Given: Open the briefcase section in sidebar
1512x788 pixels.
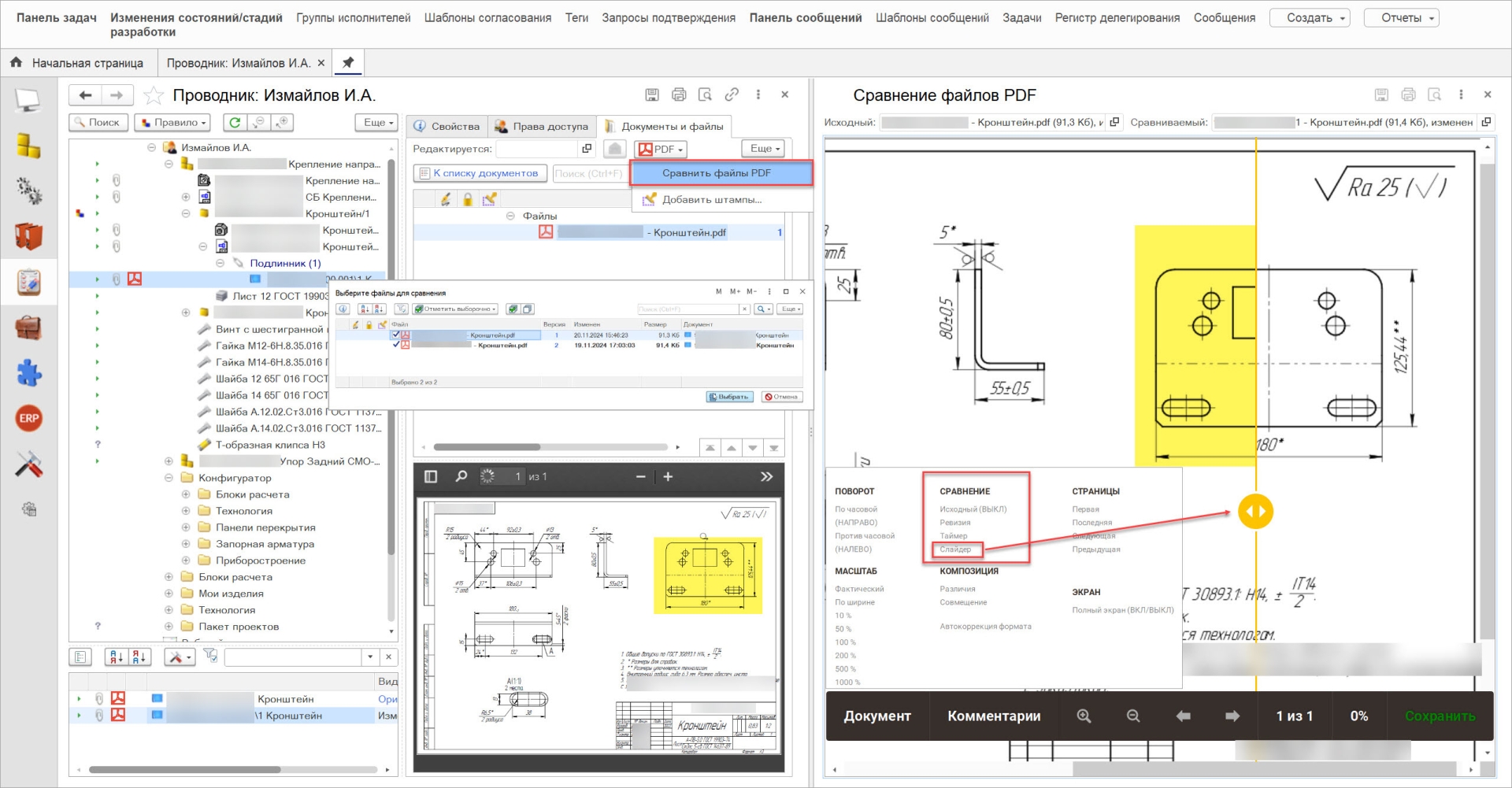Looking at the screenshot, I should click(x=28, y=327).
